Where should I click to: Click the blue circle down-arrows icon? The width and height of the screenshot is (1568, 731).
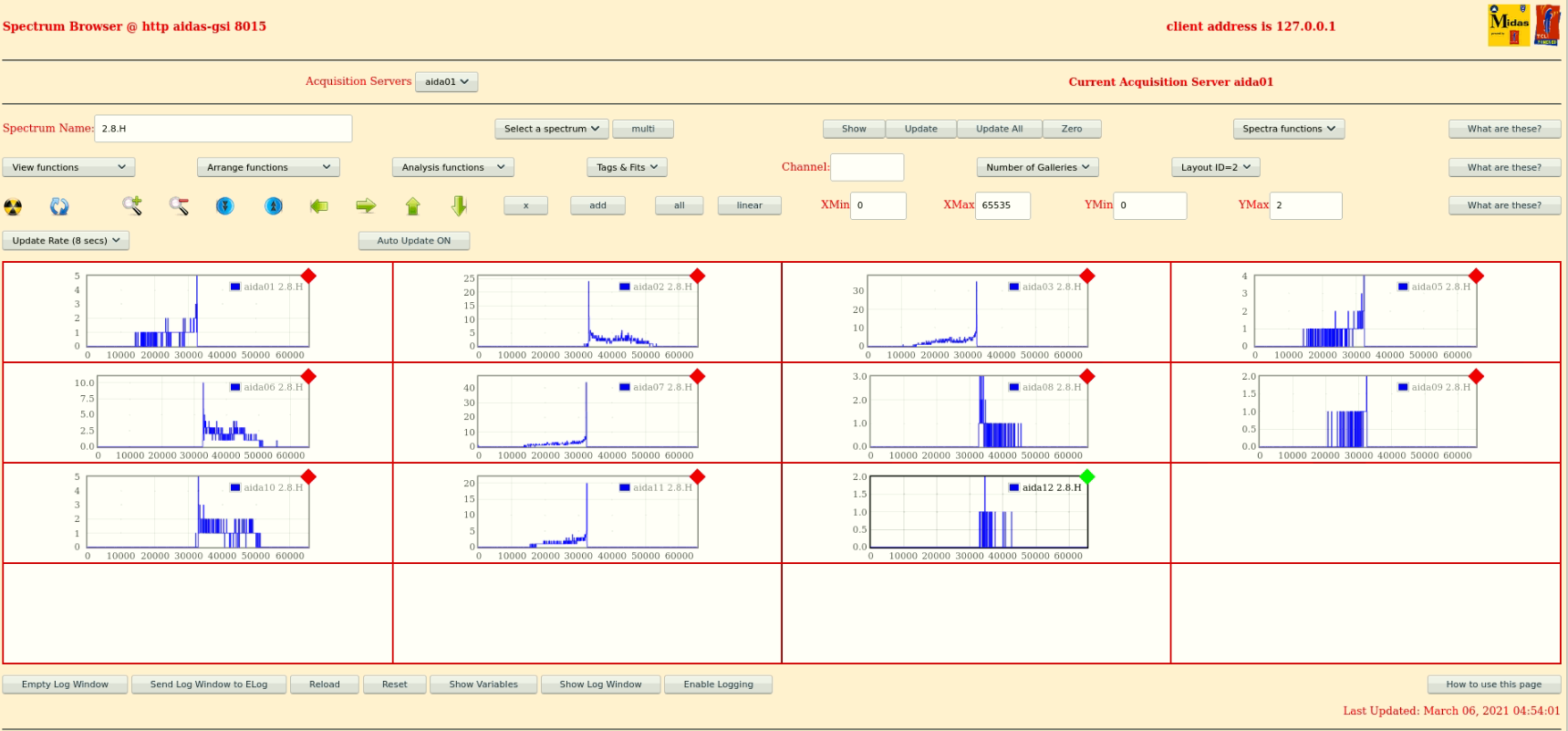[225, 206]
